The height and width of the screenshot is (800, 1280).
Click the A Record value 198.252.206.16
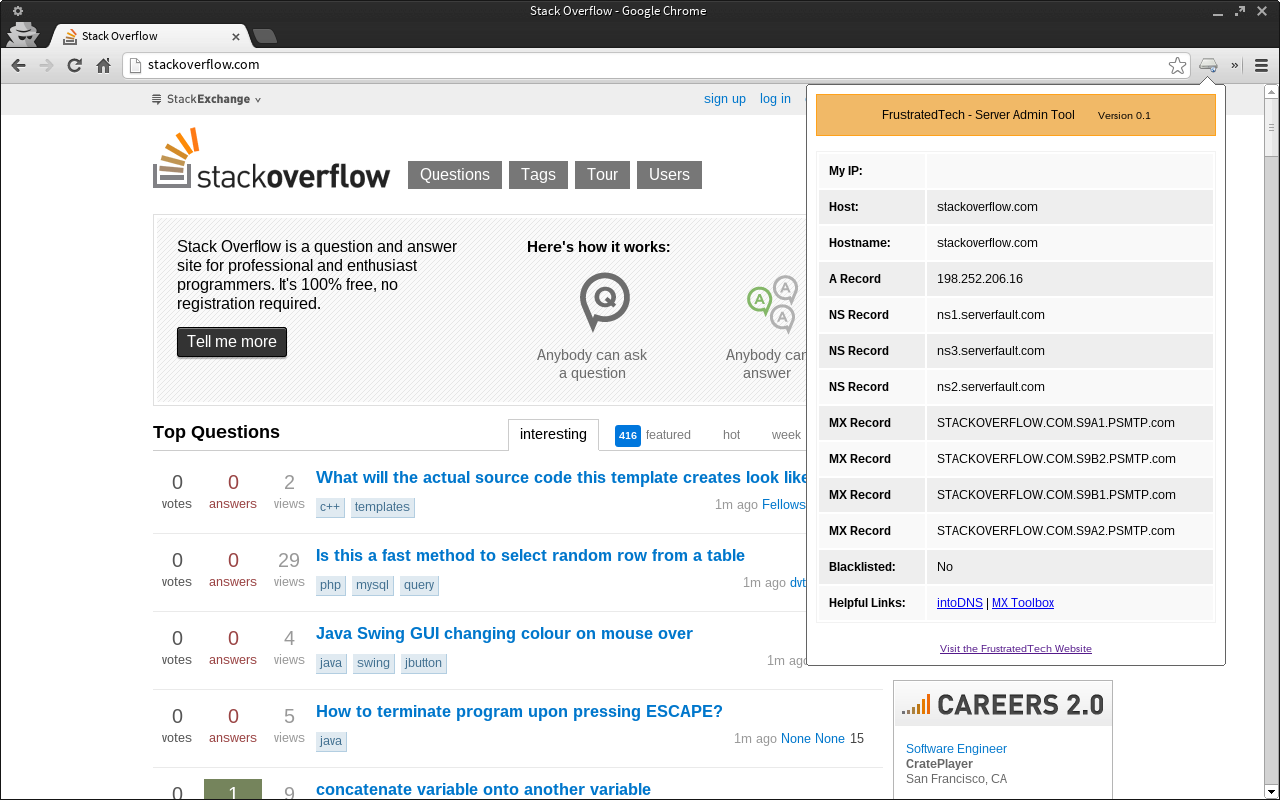980,279
